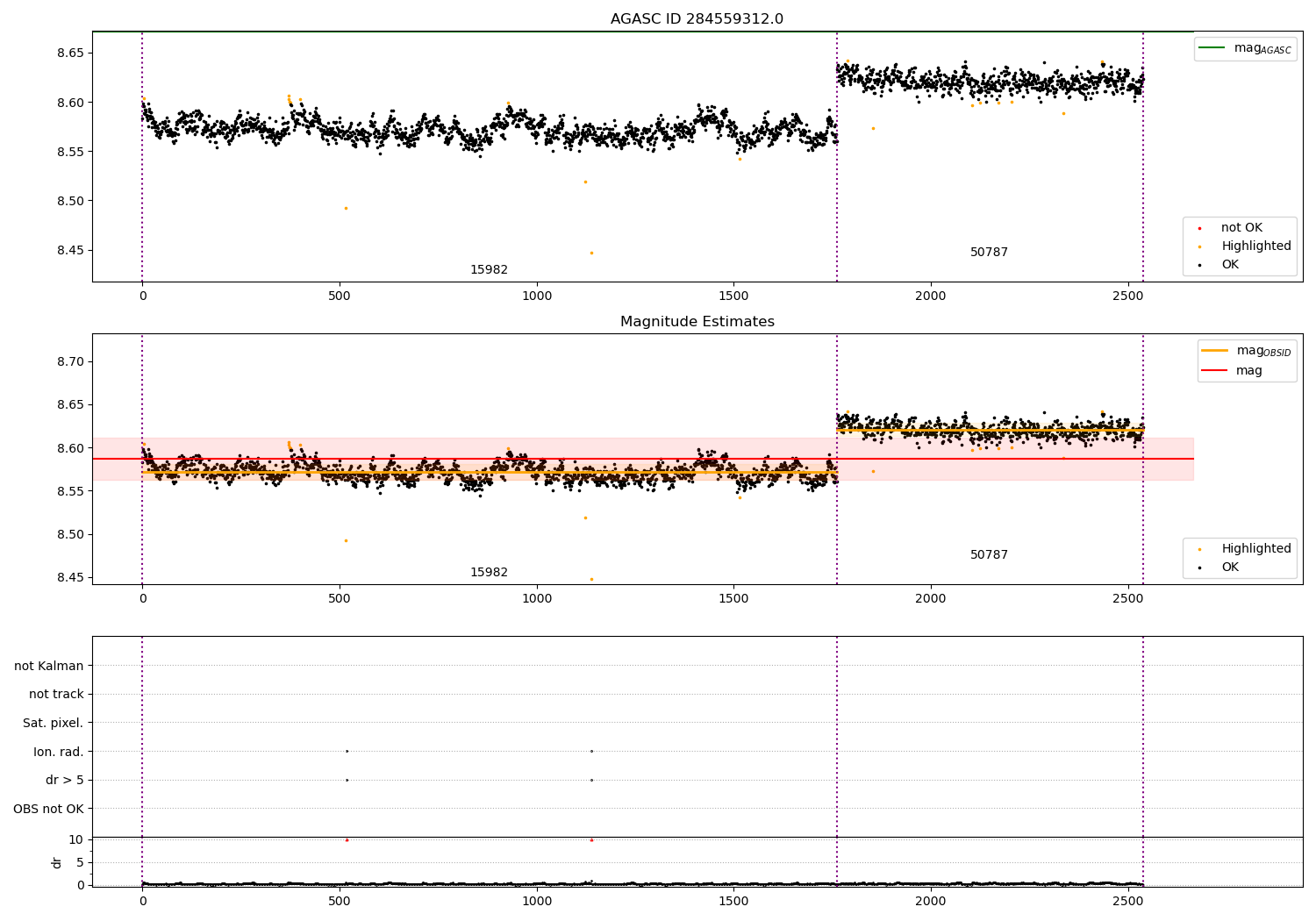Screen dimensions: 1316x921
Task: Click the 'Ion. rad.' axis label
Action: click(x=59, y=753)
